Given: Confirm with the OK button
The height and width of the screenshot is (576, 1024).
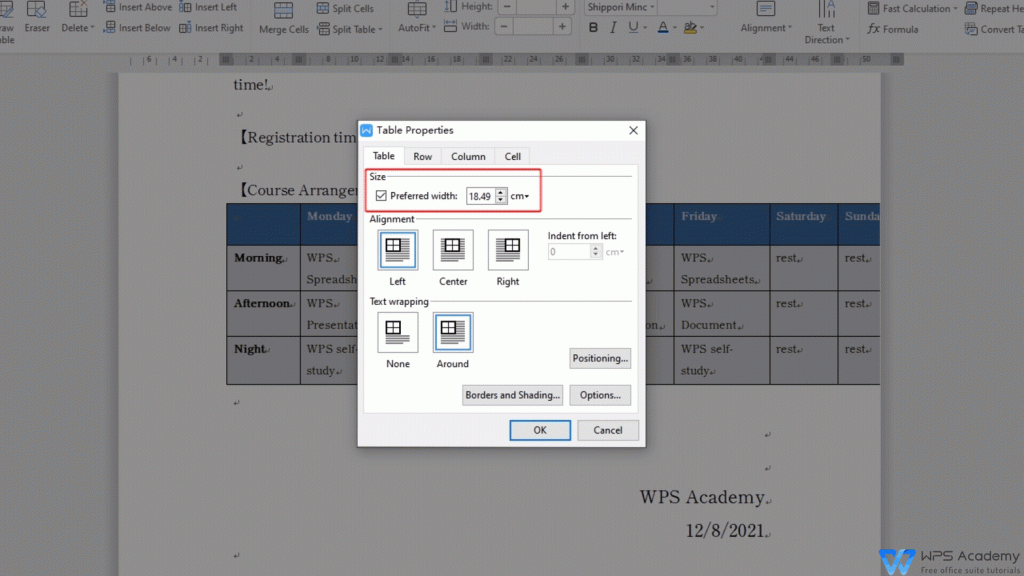Looking at the screenshot, I should point(540,430).
